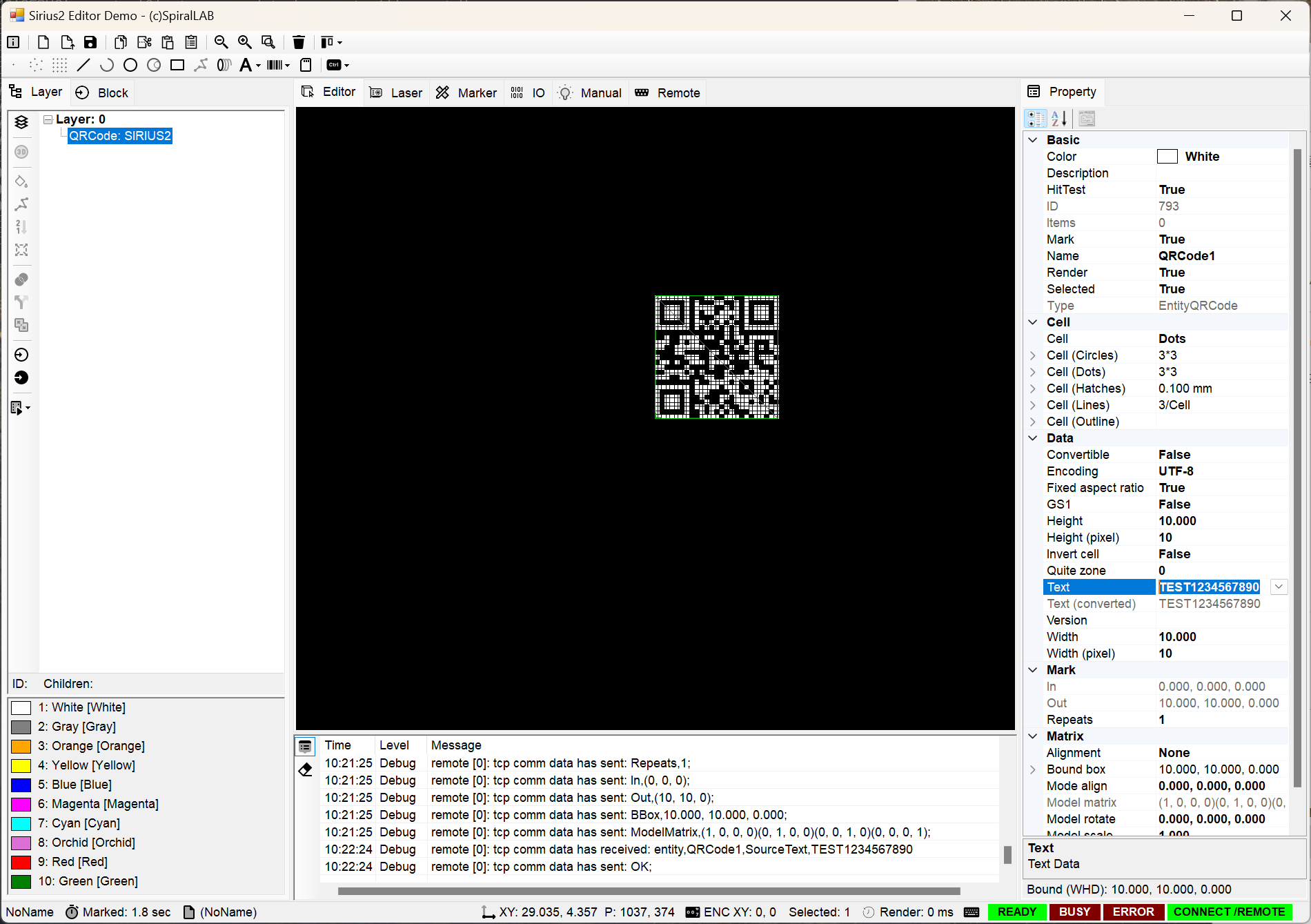Image resolution: width=1311 pixels, height=924 pixels.
Task: Paste entity from clipboard
Action: pyautogui.click(x=168, y=42)
